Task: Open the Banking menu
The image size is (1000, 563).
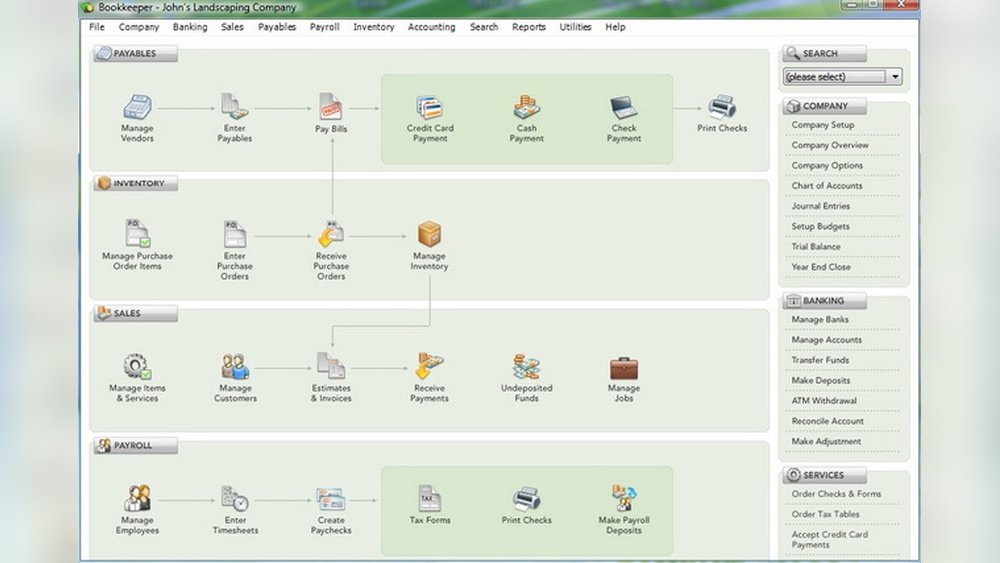Action: (x=190, y=27)
